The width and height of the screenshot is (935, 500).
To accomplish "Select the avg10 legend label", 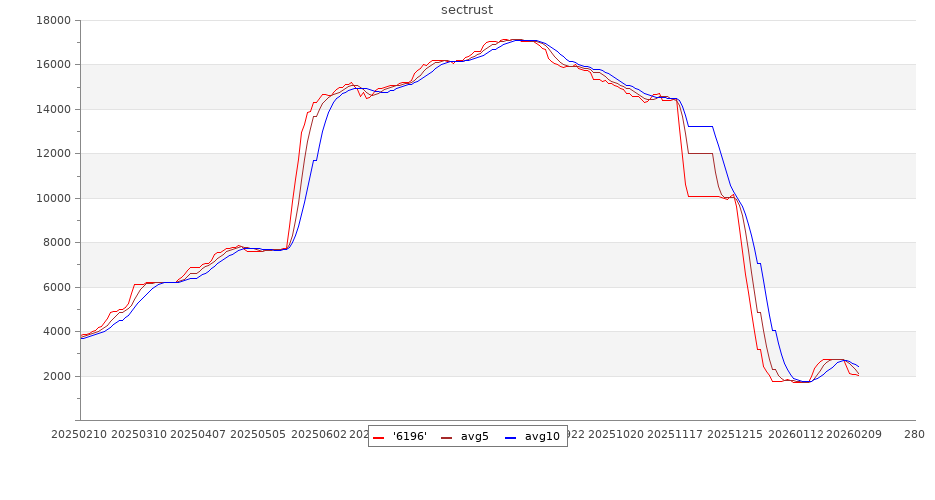I will (542, 436).
